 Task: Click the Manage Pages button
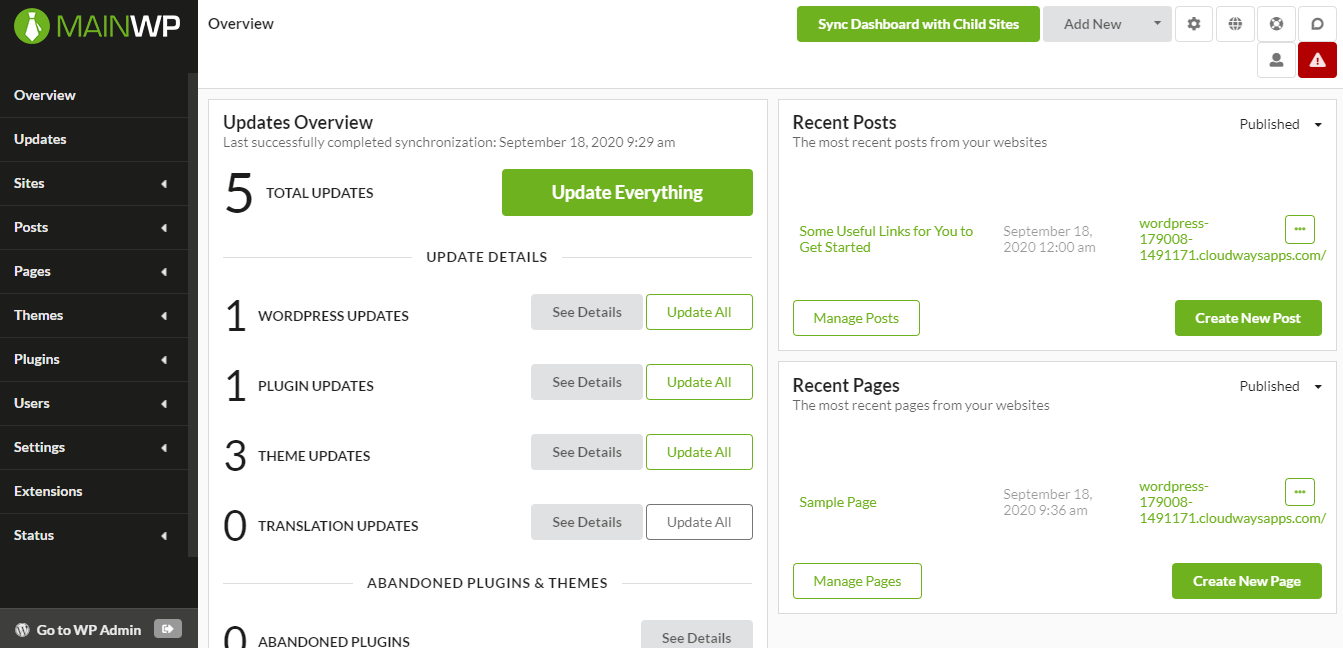tap(857, 581)
